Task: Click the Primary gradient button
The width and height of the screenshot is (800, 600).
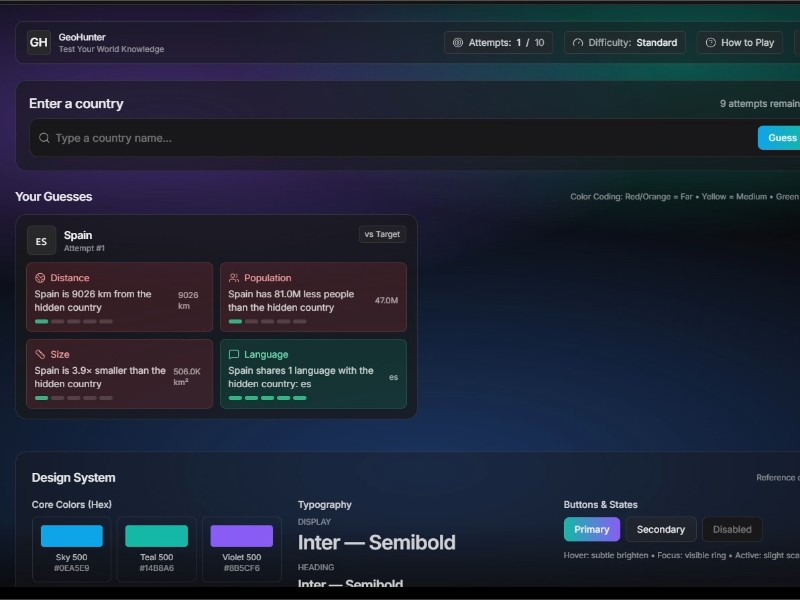Action: pos(592,529)
